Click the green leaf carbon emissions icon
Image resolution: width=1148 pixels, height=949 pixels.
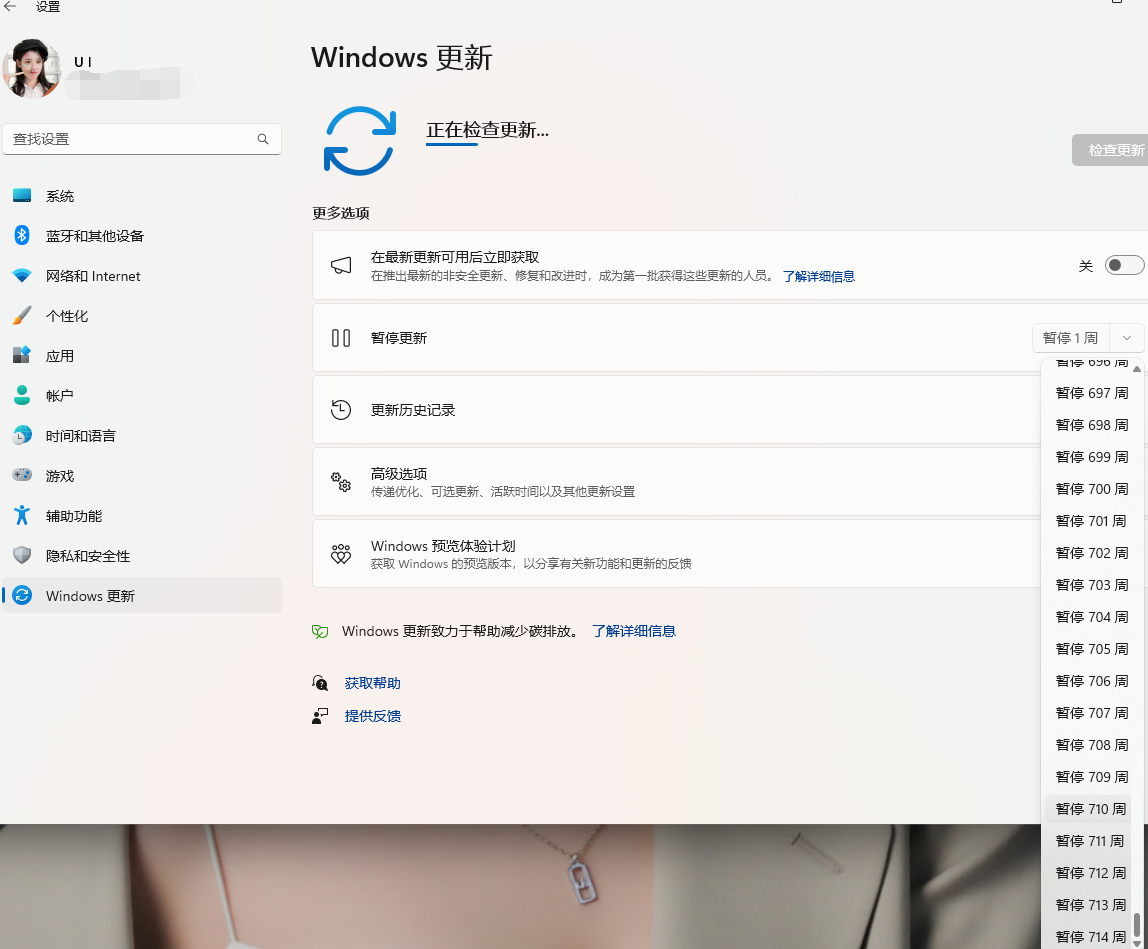pos(320,631)
